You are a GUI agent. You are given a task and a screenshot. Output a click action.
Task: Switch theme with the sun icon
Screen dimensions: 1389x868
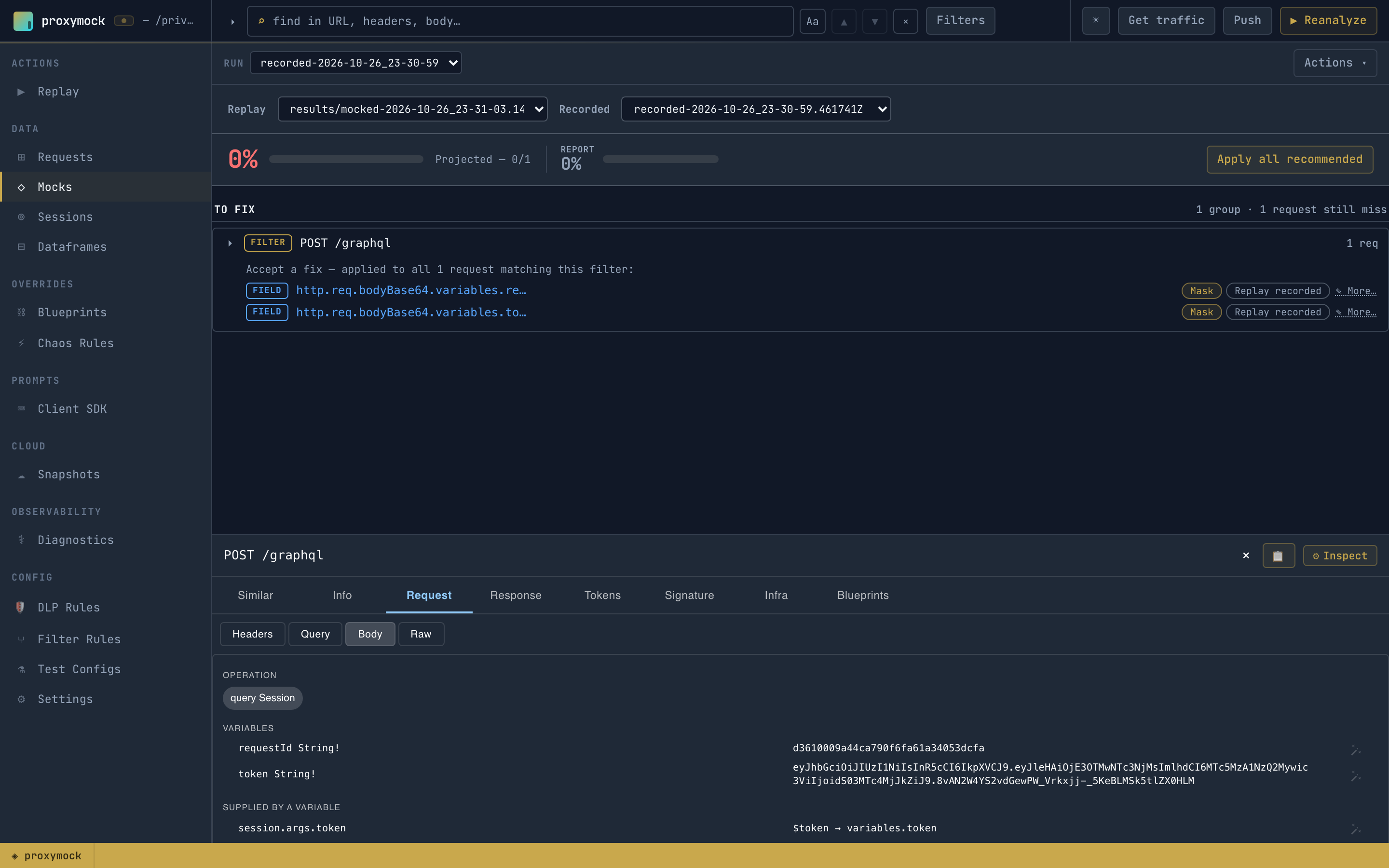(x=1096, y=21)
